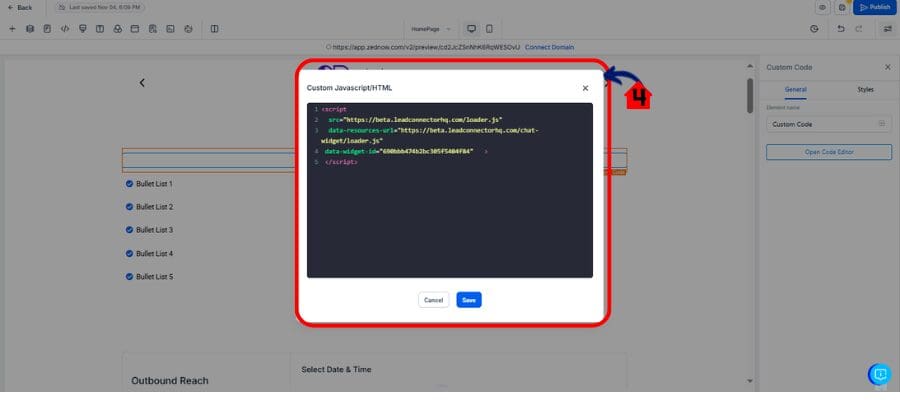The height and width of the screenshot is (400, 900).
Task: Select the General tab
Action: (795, 90)
